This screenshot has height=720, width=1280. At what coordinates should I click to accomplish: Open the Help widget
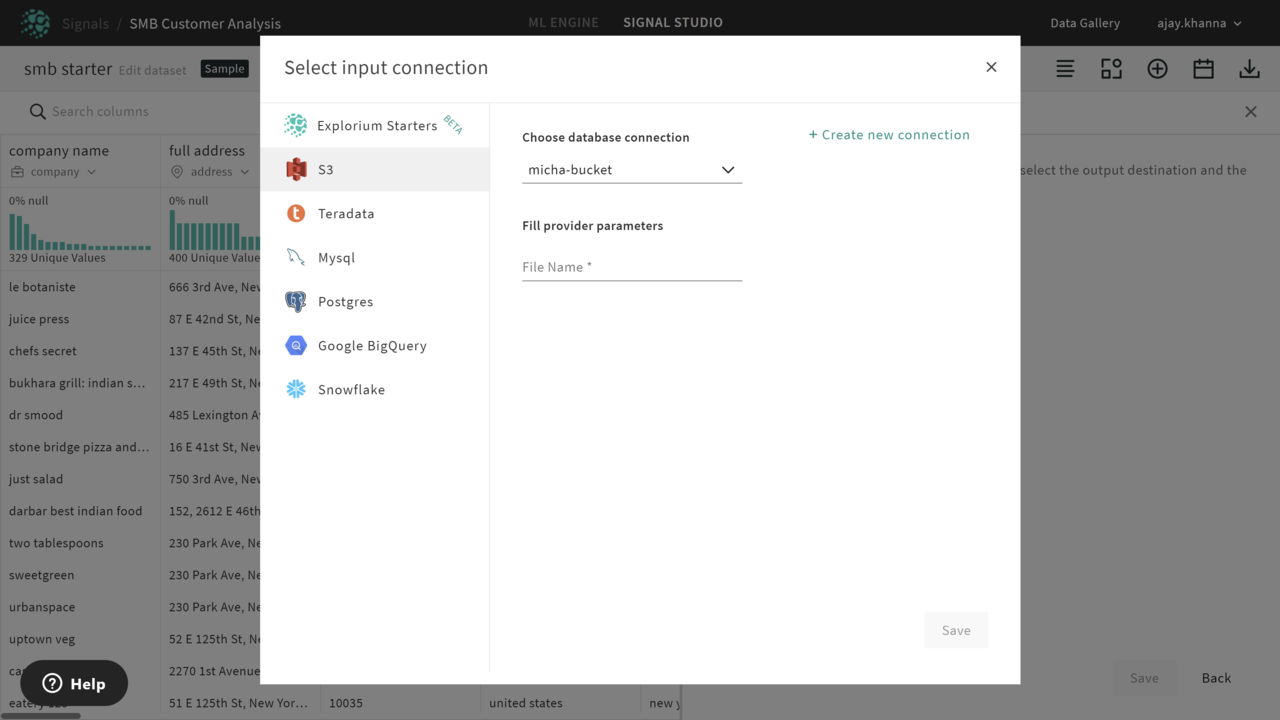coord(74,684)
